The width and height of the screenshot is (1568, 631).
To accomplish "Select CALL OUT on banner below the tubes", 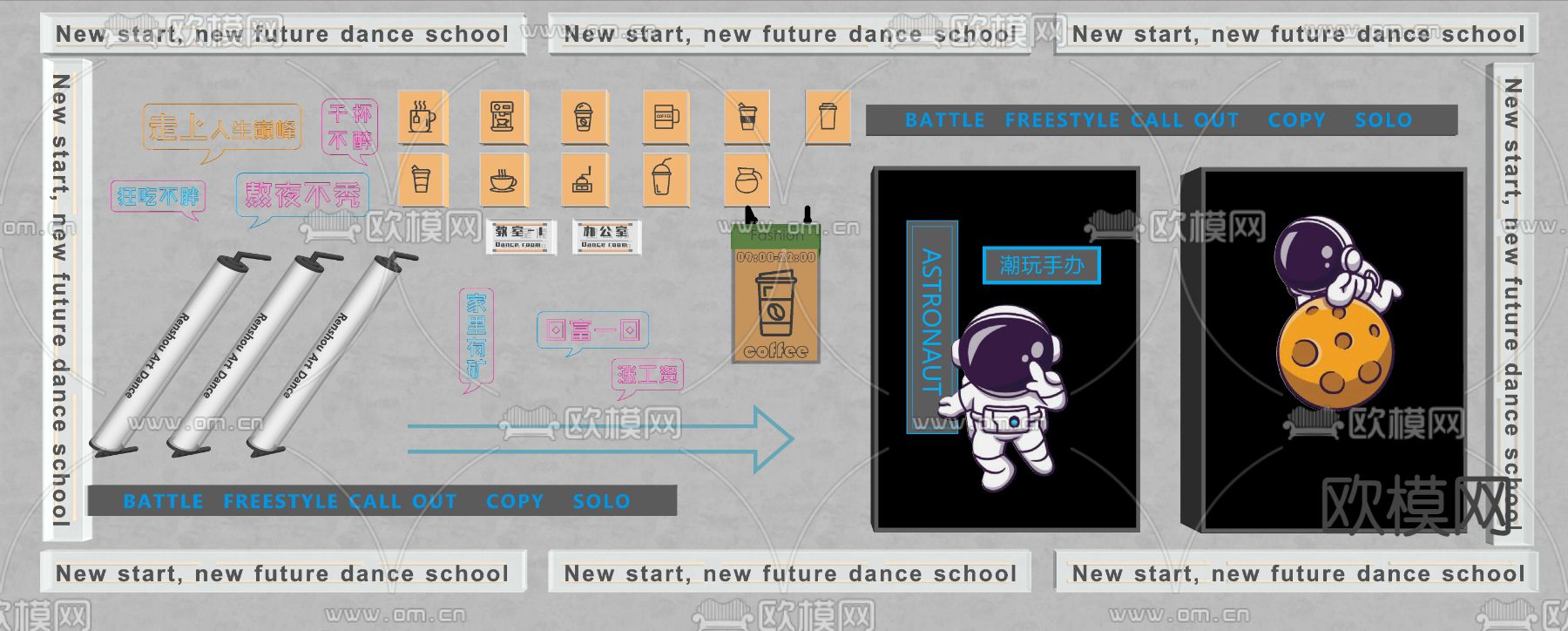I will 403,501.
